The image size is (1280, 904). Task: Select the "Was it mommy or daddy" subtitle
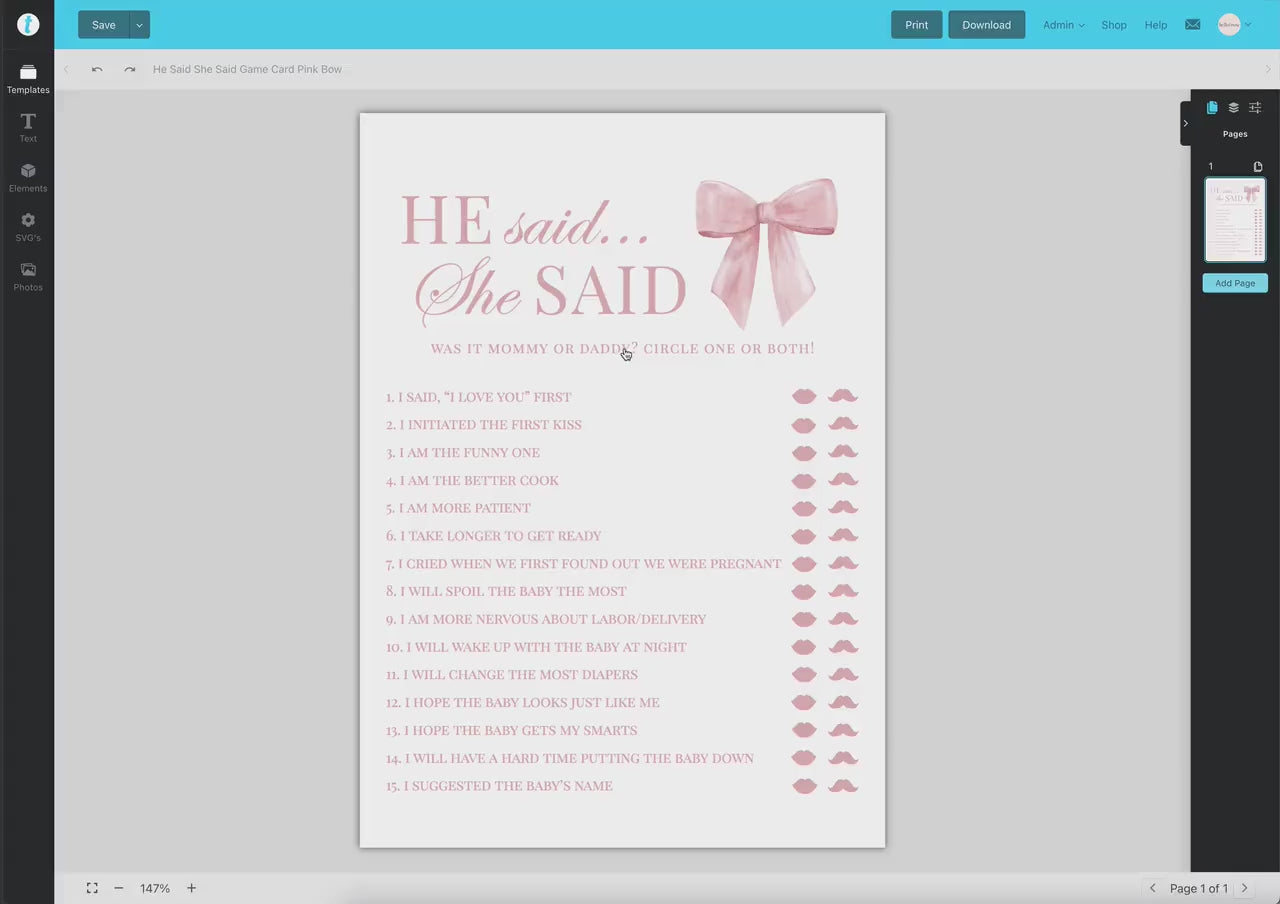pos(622,348)
